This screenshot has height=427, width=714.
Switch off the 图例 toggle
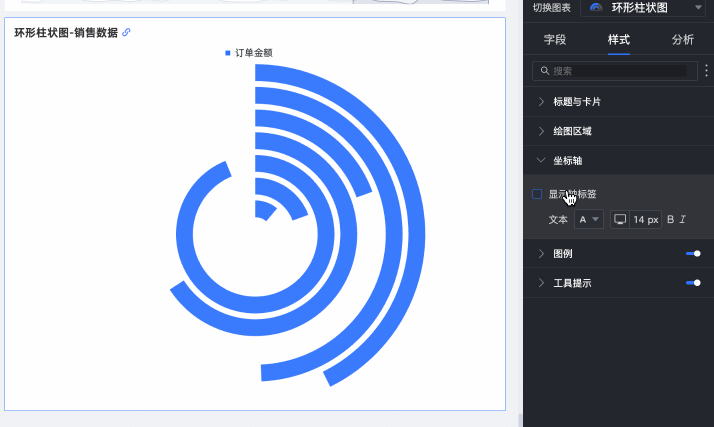[x=693, y=254]
